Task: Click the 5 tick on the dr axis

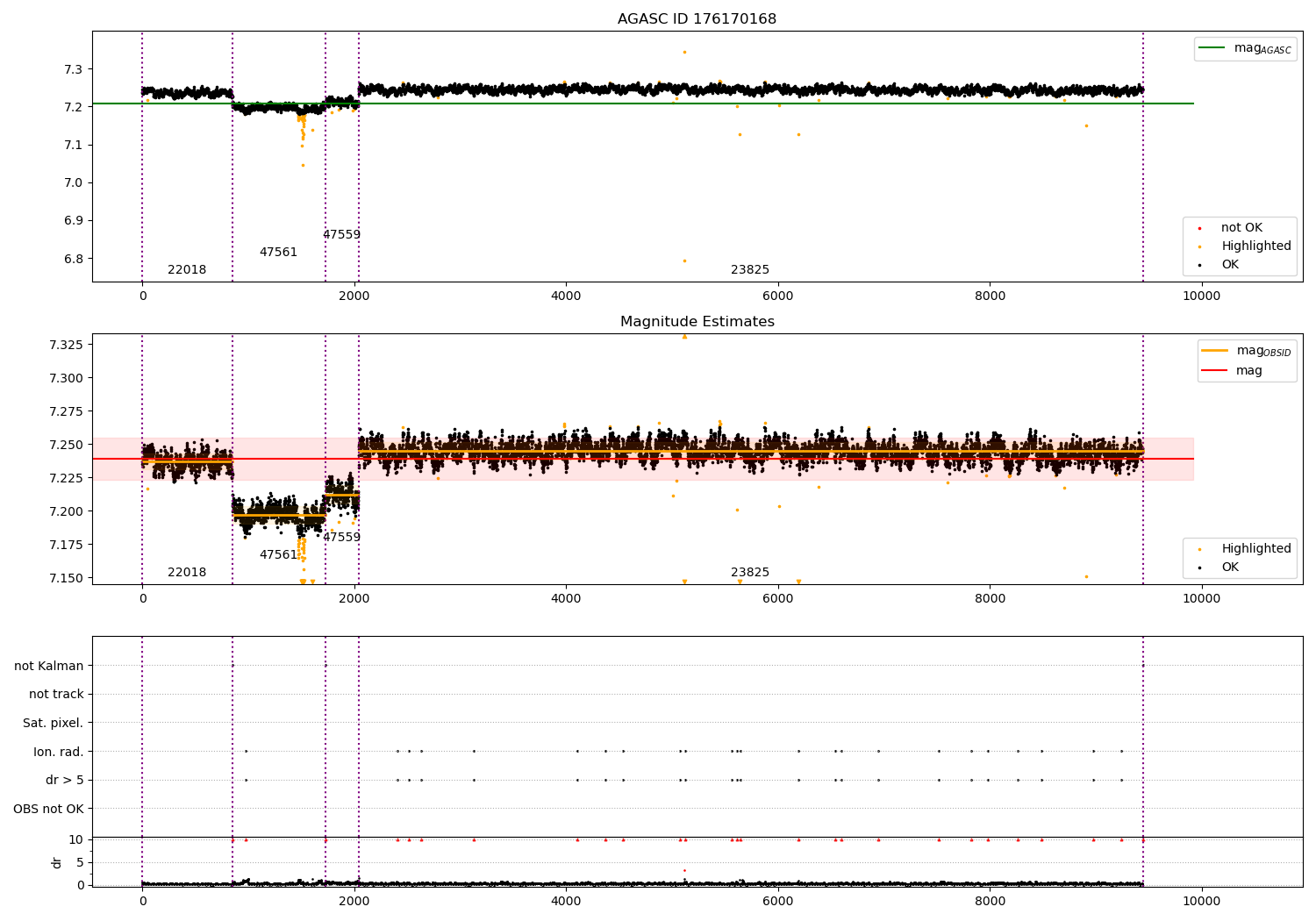Action: click(80, 862)
